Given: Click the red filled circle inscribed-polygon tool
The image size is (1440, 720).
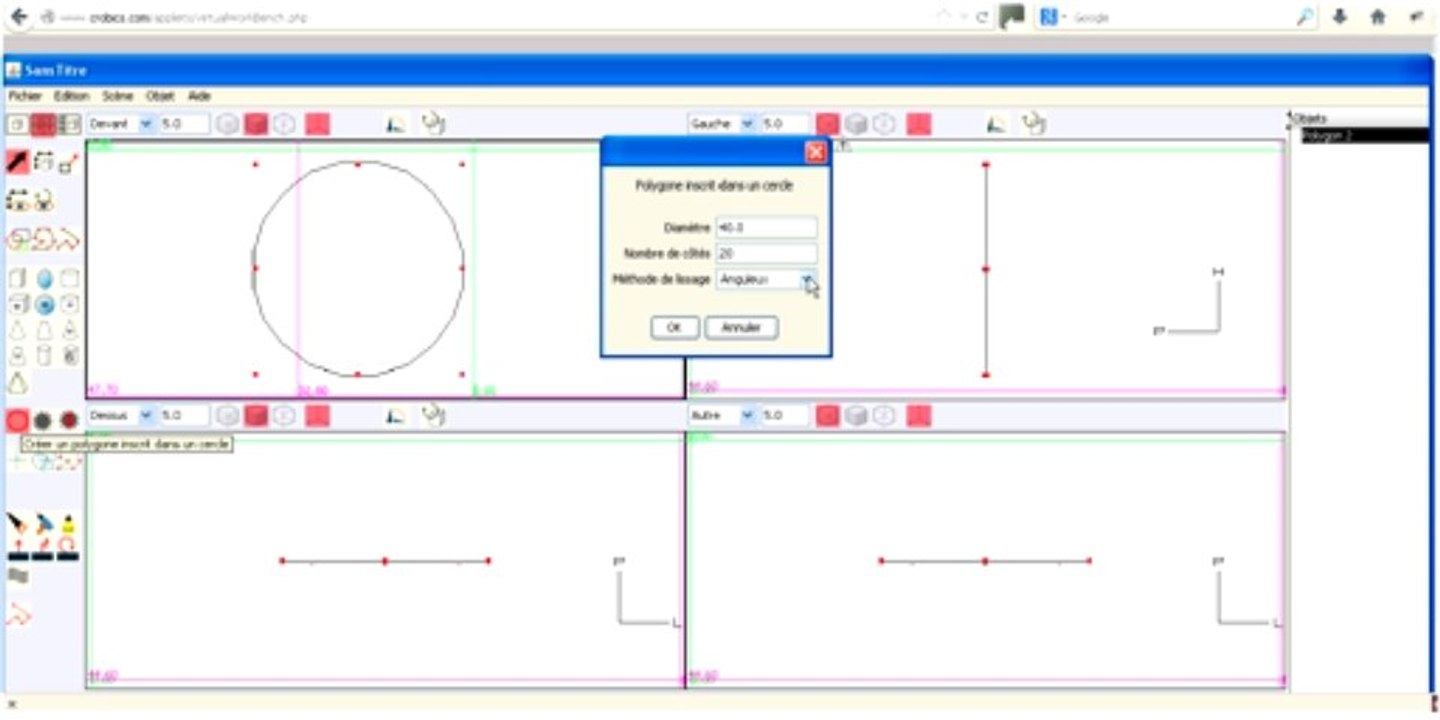Looking at the screenshot, I should (x=17, y=420).
